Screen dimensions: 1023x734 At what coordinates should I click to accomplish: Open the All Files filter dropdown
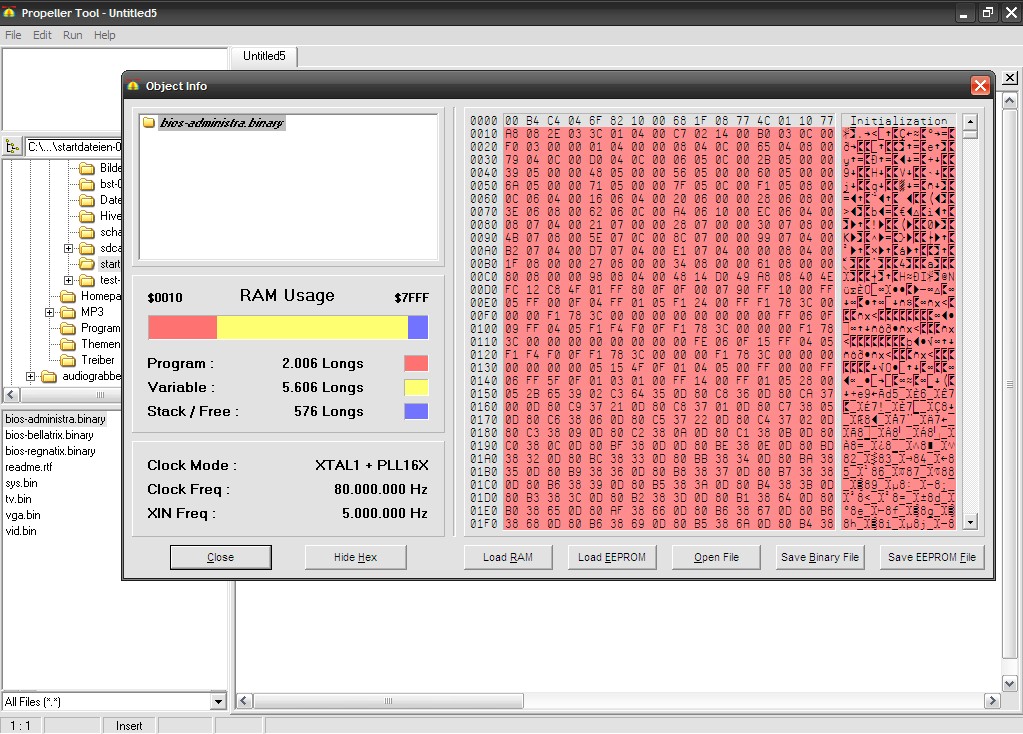[x=218, y=702]
